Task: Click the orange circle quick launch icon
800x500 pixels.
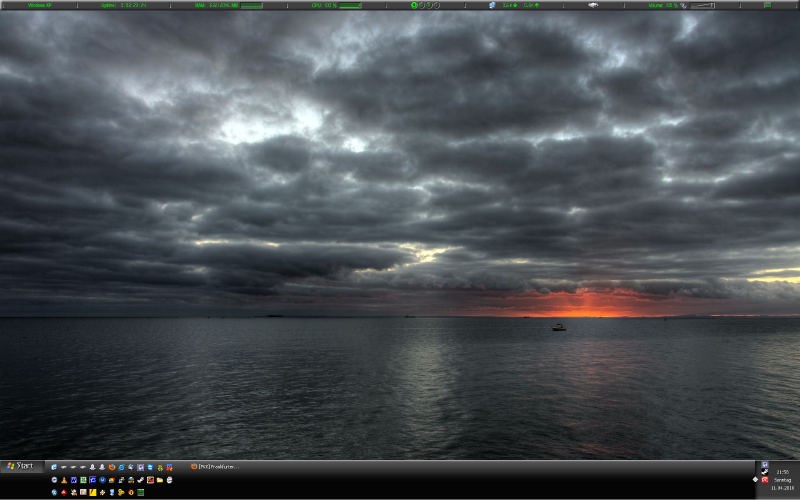Action: [131, 492]
